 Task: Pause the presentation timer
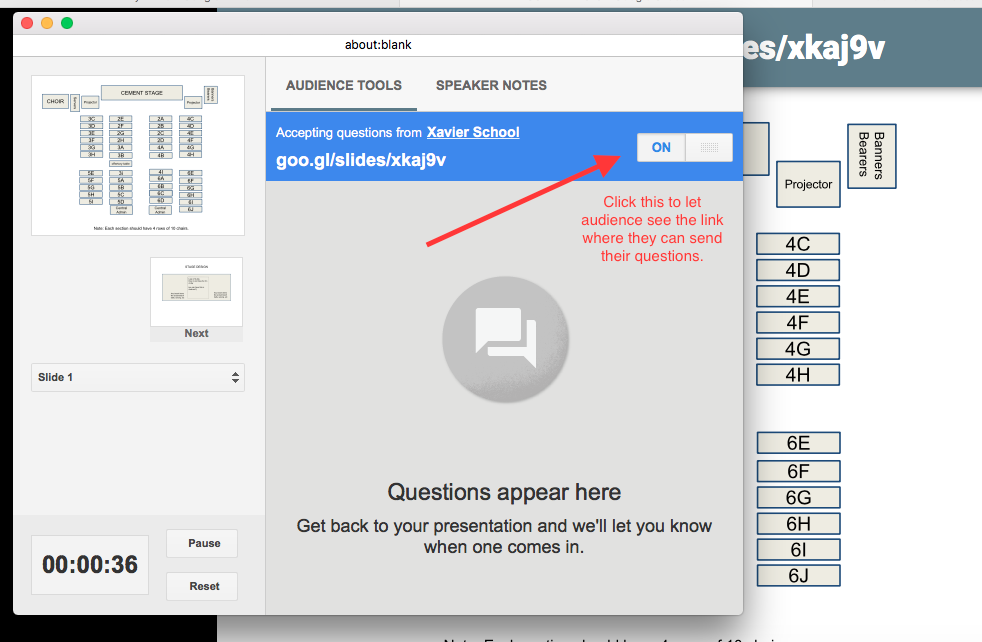204,543
